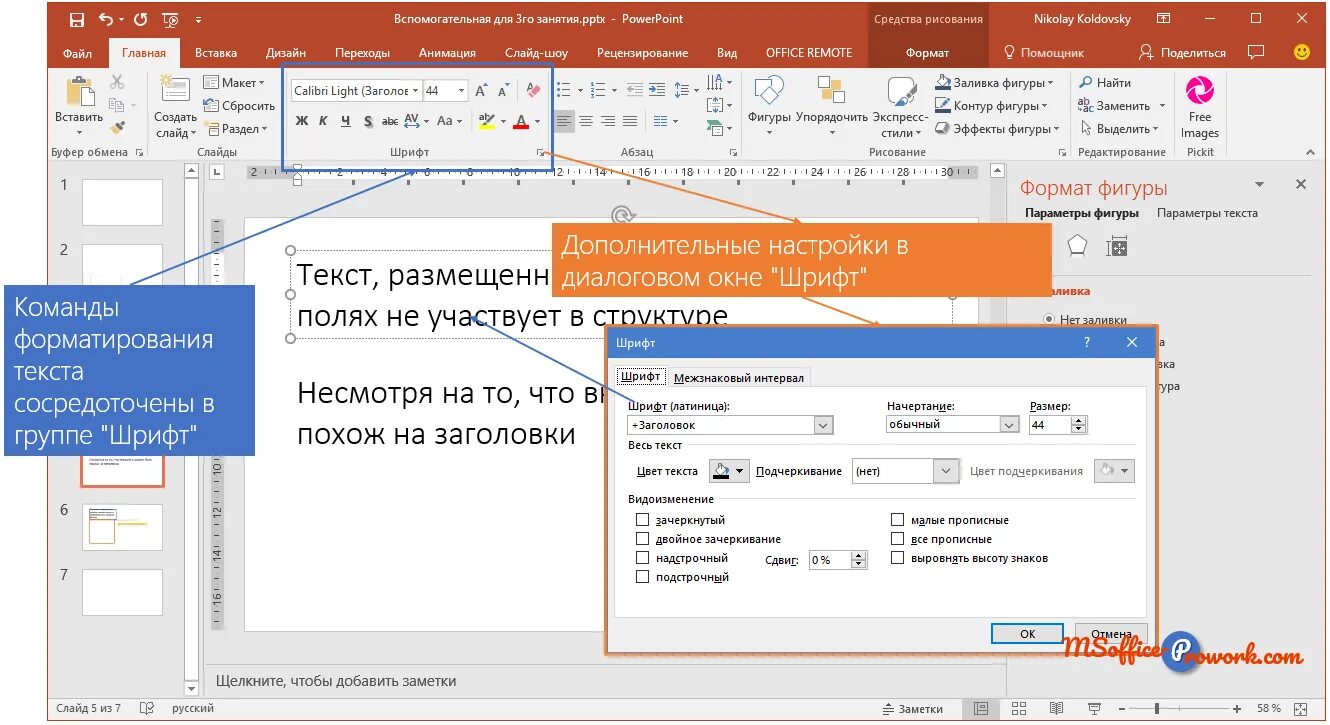The height and width of the screenshot is (725, 1330).
Task: Expand the Эффекты фигуры dropdown
Action: (998, 128)
